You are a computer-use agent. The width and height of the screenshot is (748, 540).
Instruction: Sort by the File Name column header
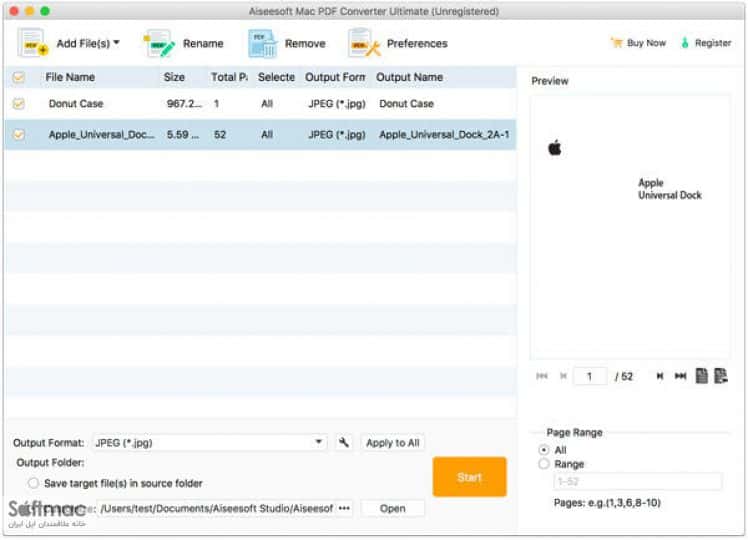point(70,77)
